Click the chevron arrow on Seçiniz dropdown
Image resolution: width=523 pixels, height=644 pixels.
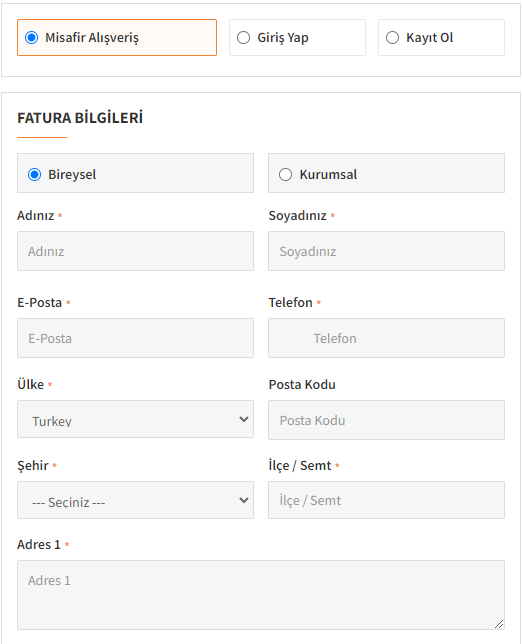(244, 500)
